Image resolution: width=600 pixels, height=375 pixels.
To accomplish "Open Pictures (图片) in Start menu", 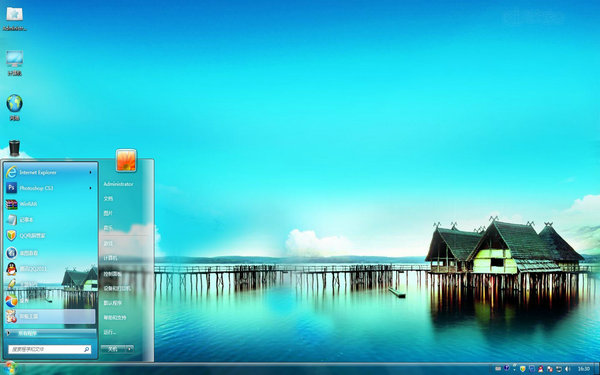I will (108, 213).
